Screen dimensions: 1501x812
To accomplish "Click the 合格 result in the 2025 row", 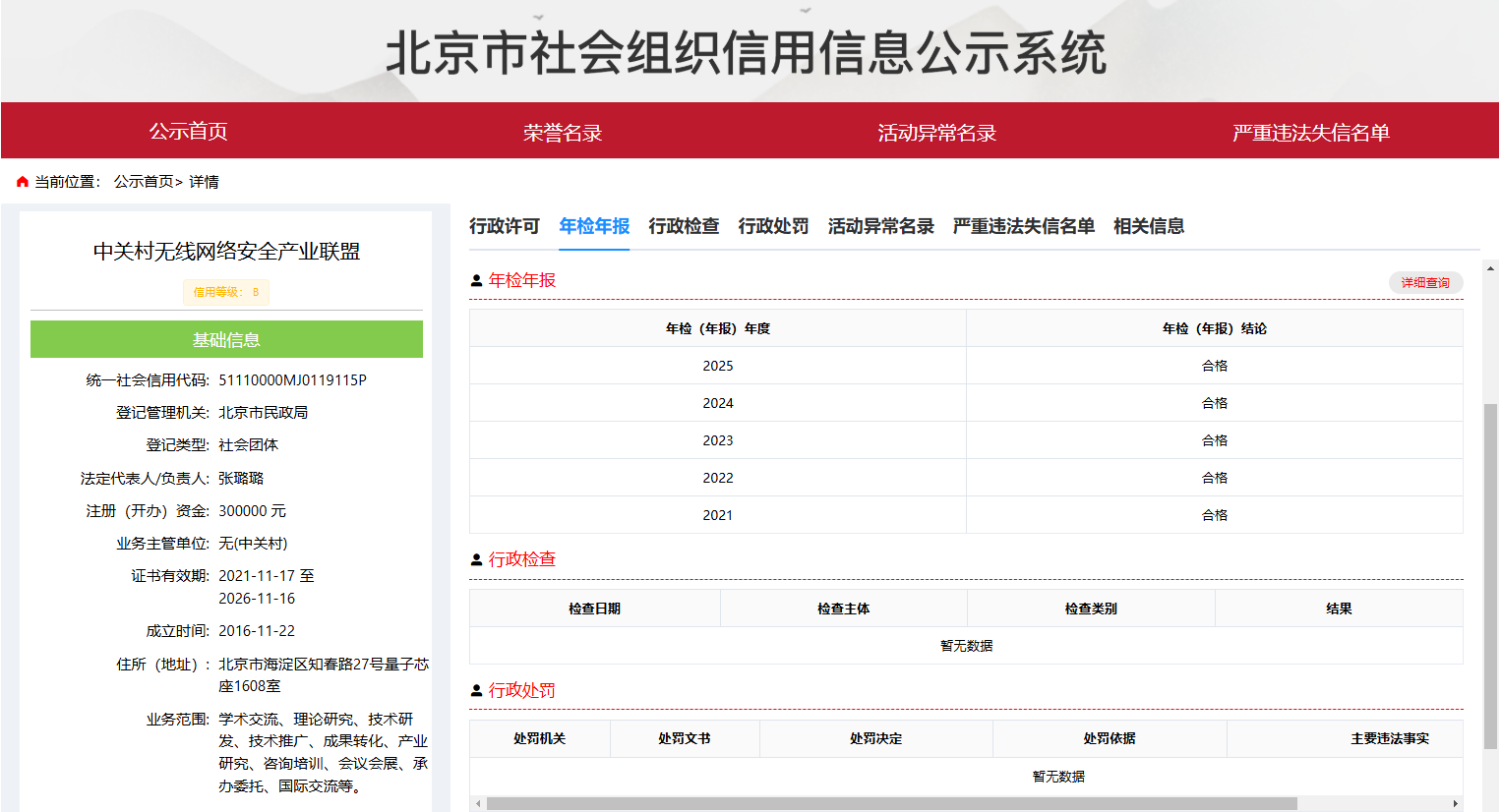I will pos(1215,366).
